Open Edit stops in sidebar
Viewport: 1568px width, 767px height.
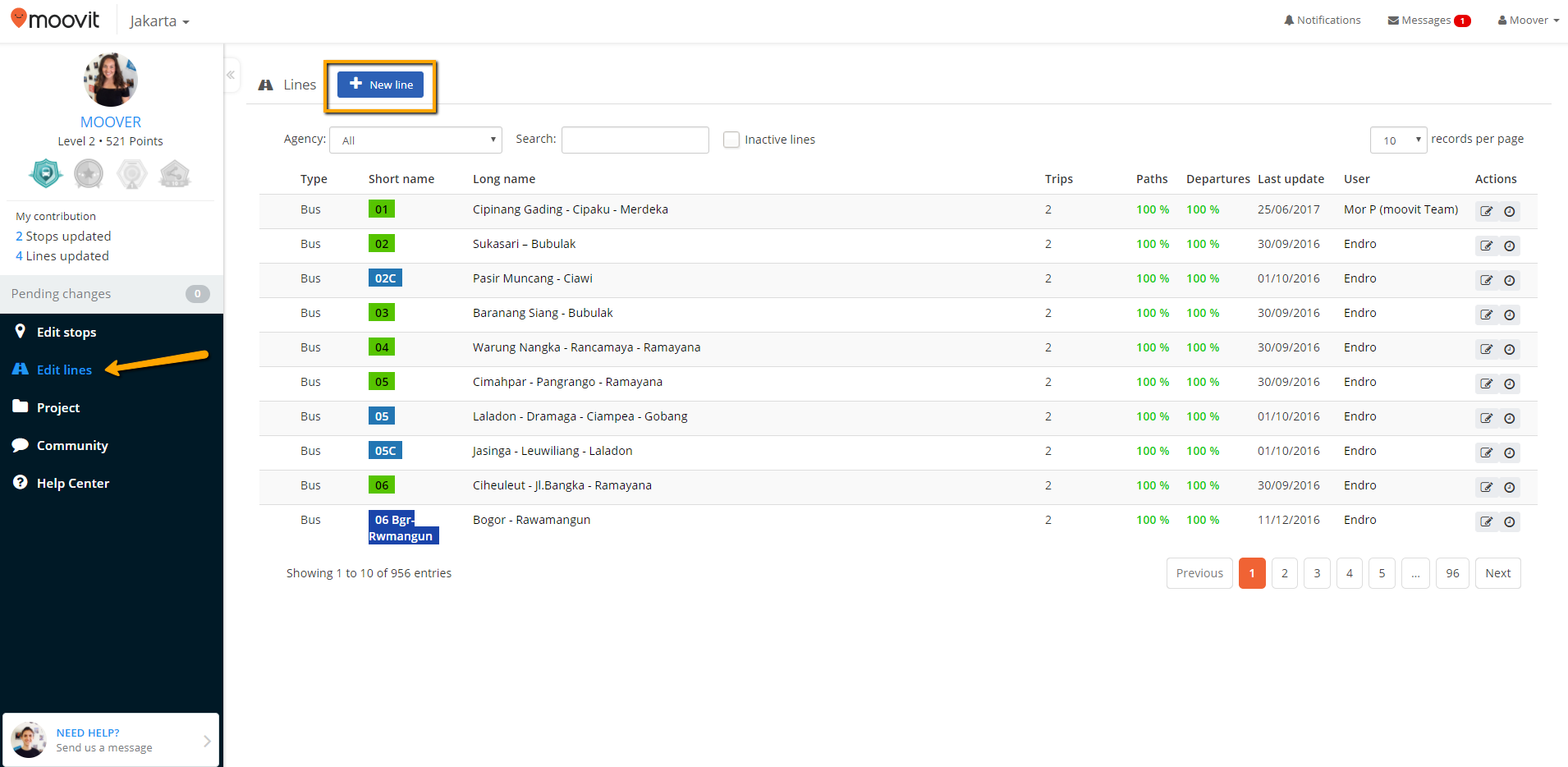tap(66, 332)
